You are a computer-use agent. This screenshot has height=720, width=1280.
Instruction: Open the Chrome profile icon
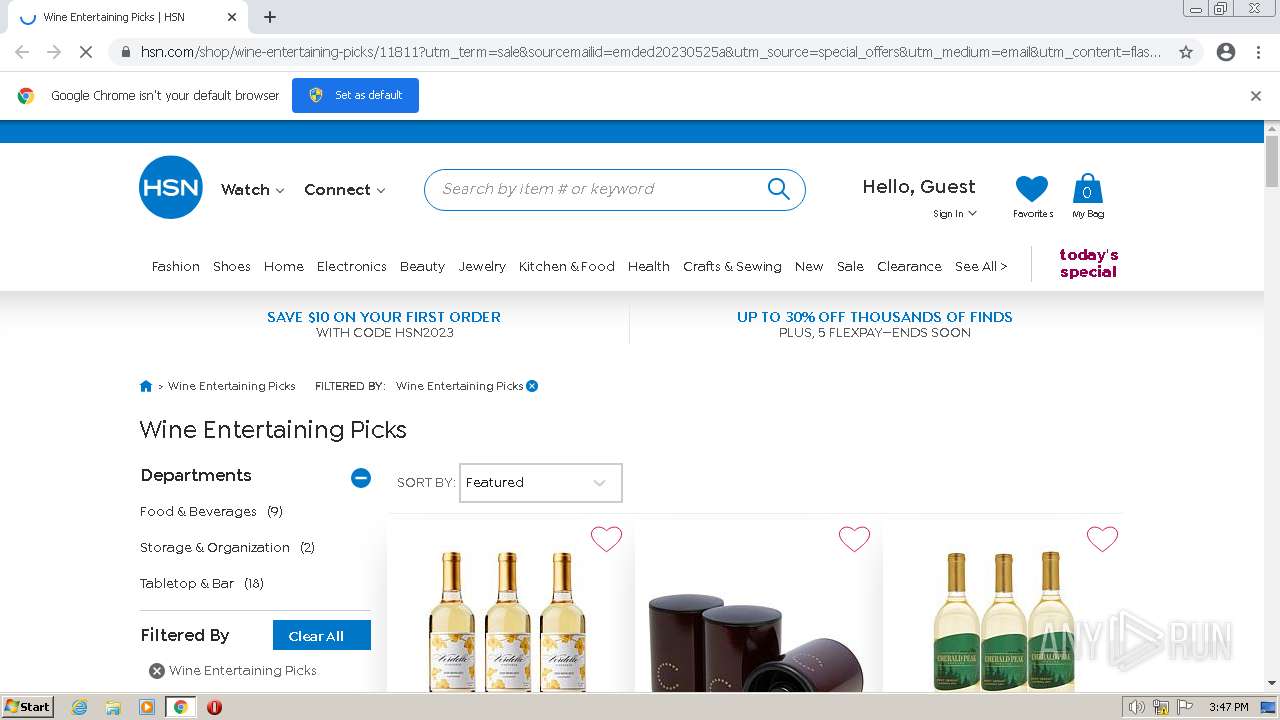1226,52
